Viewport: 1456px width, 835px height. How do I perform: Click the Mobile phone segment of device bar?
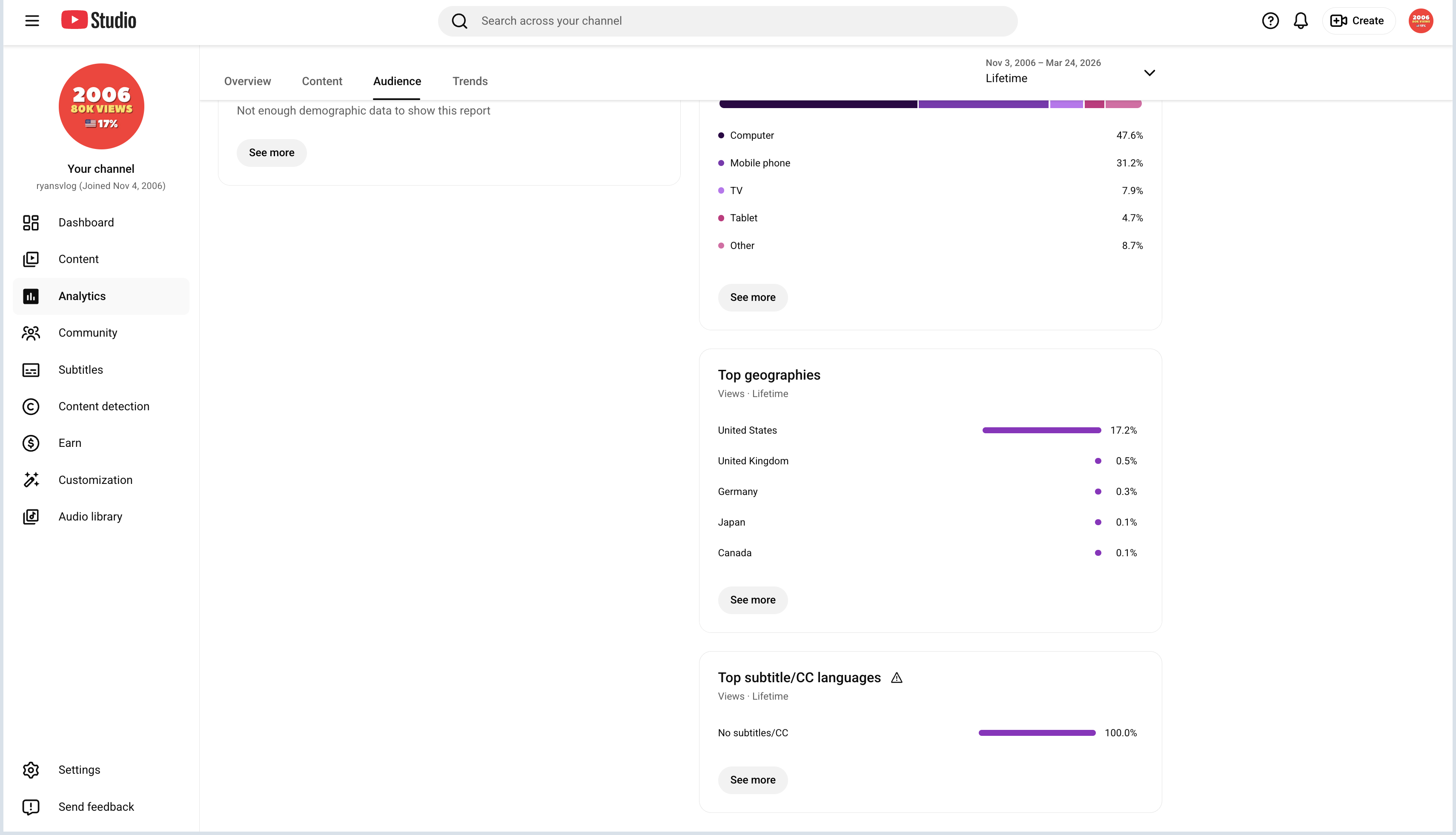983,104
